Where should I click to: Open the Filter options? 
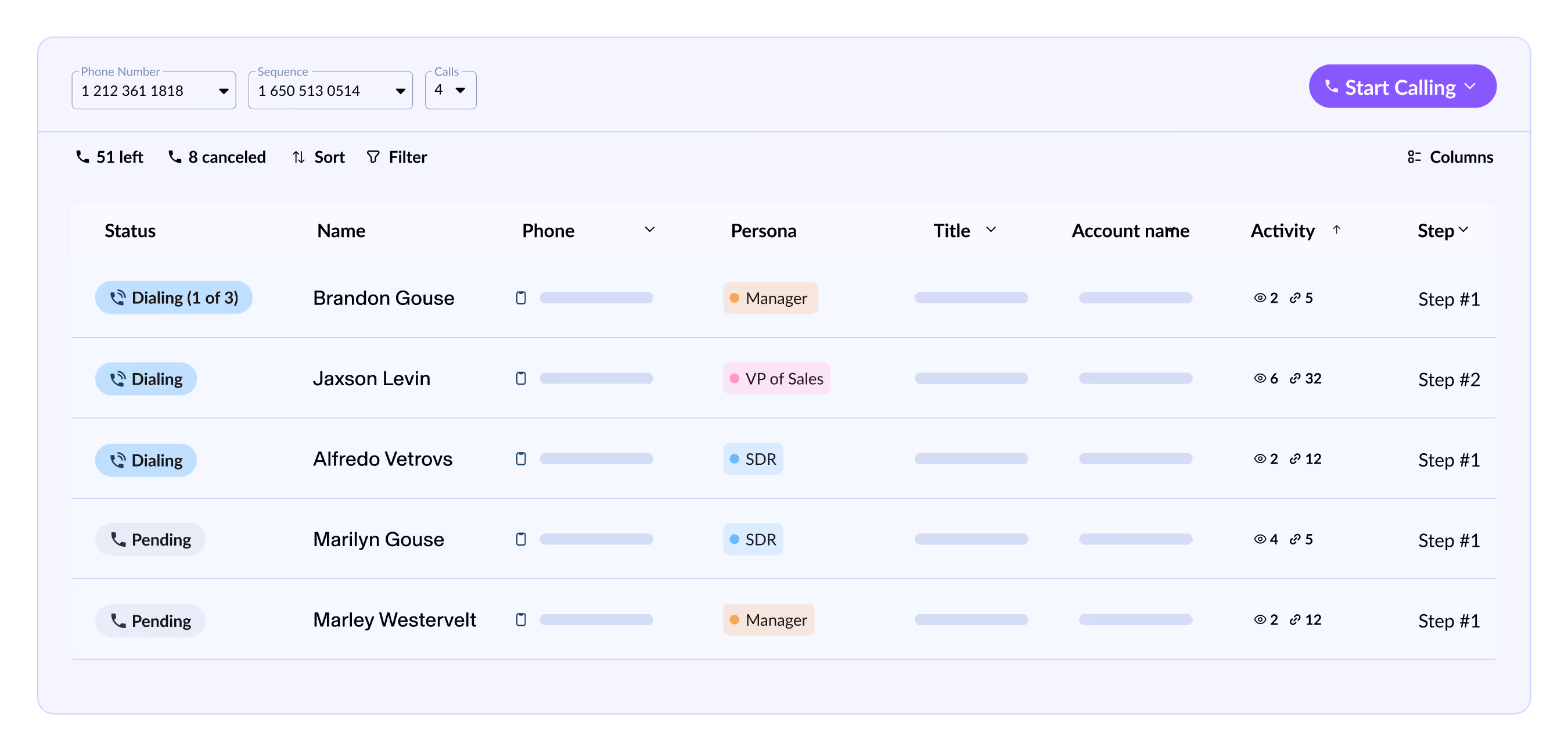coord(397,157)
